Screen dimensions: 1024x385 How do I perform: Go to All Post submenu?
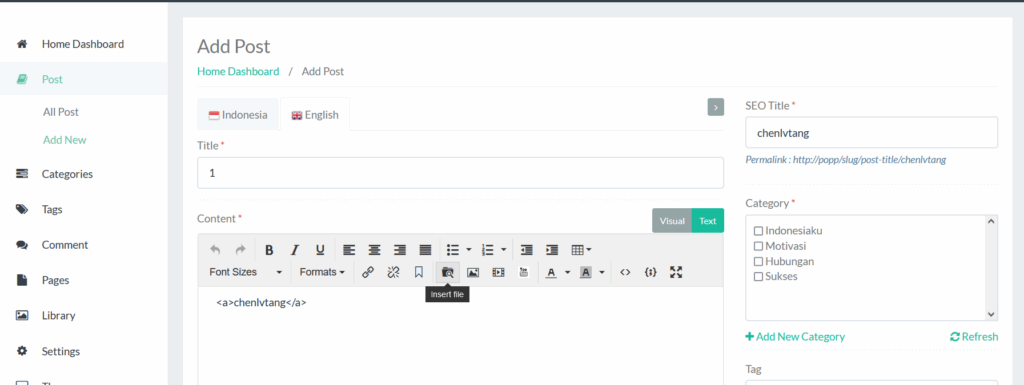pyautogui.click(x=61, y=112)
